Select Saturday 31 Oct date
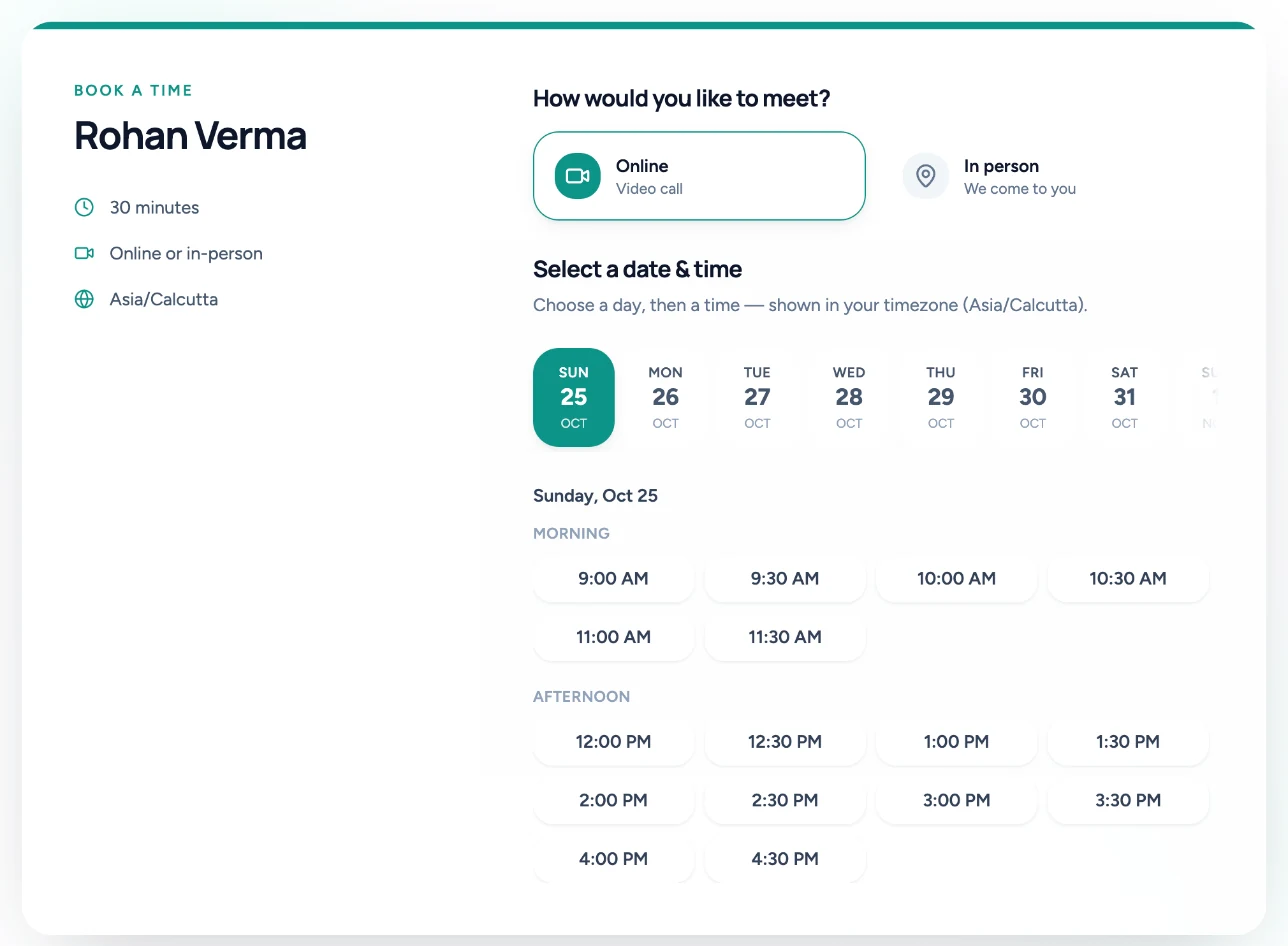The width and height of the screenshot is (1288, 946). point(1125,397)
